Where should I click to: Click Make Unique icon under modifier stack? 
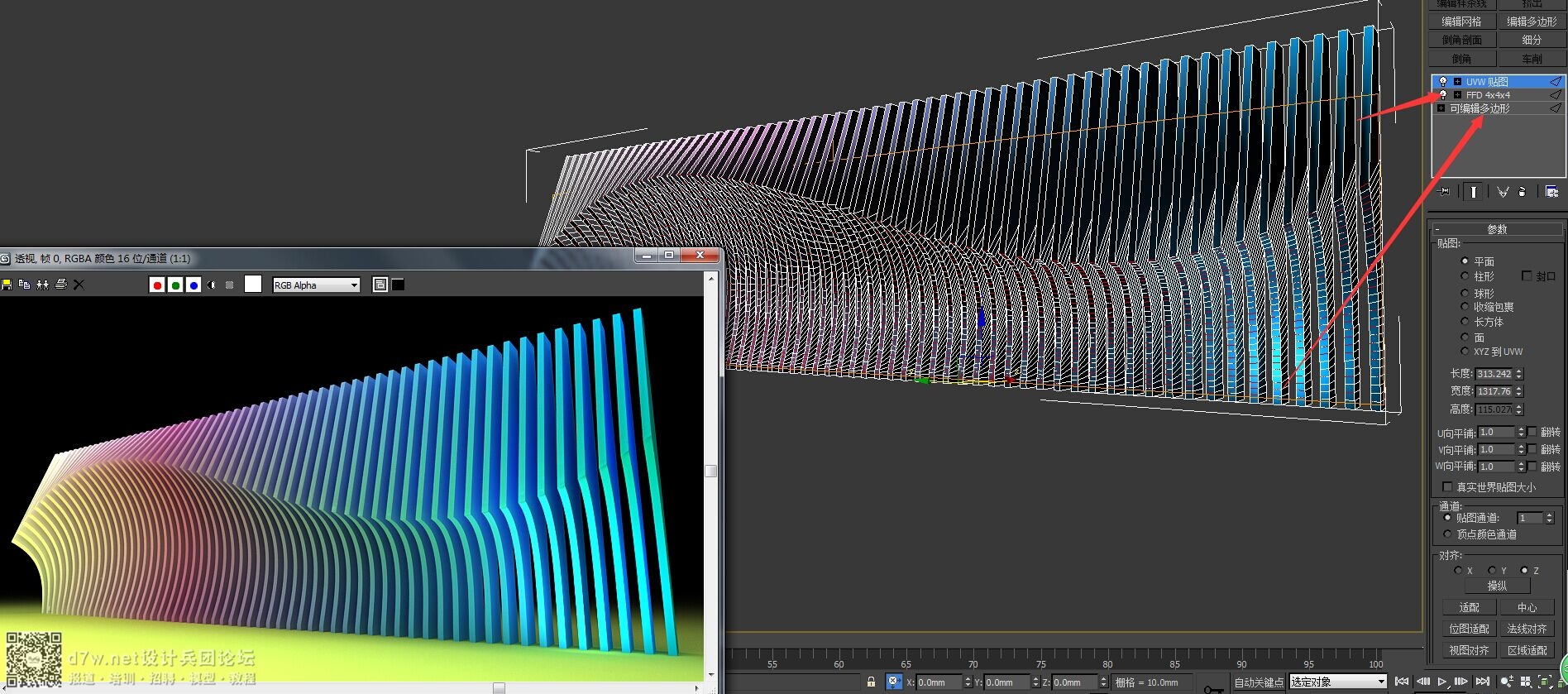[x=1503, y=192]
